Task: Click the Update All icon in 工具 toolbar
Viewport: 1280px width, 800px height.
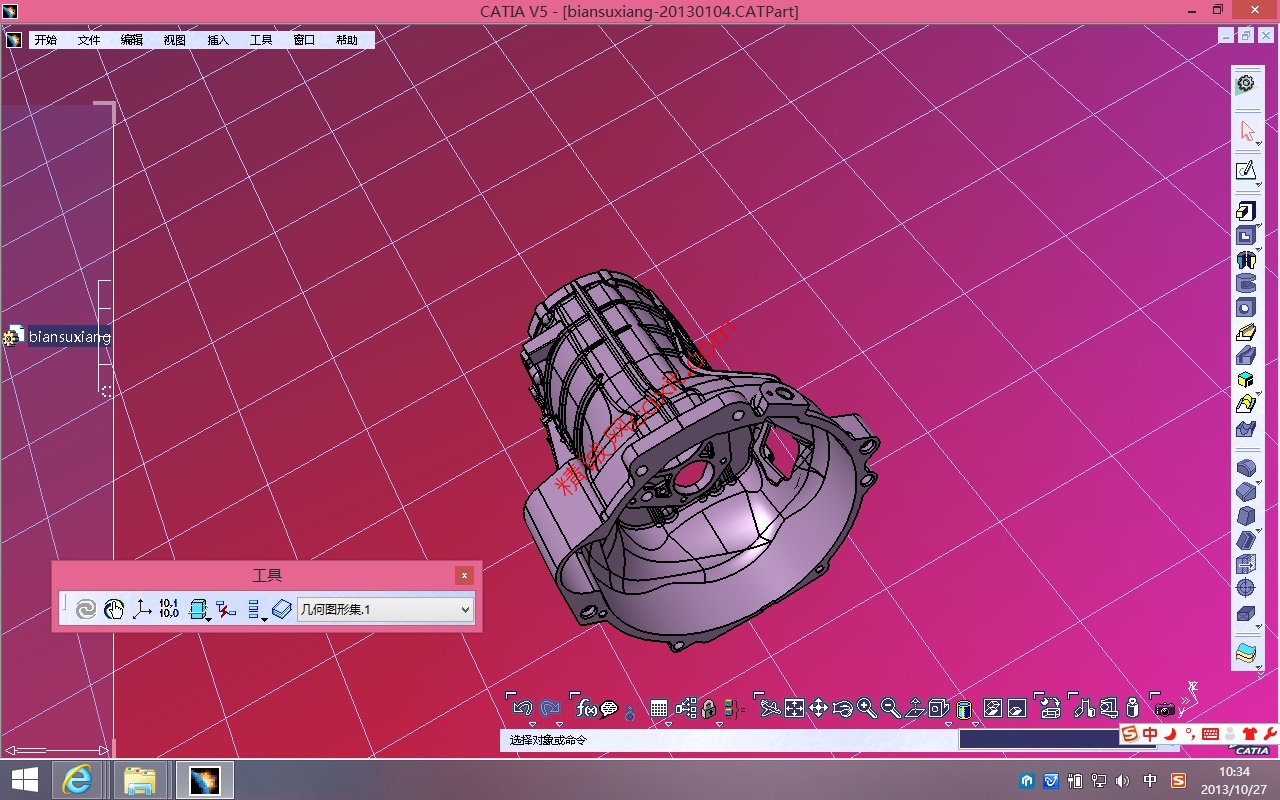Action: [86, 609]
